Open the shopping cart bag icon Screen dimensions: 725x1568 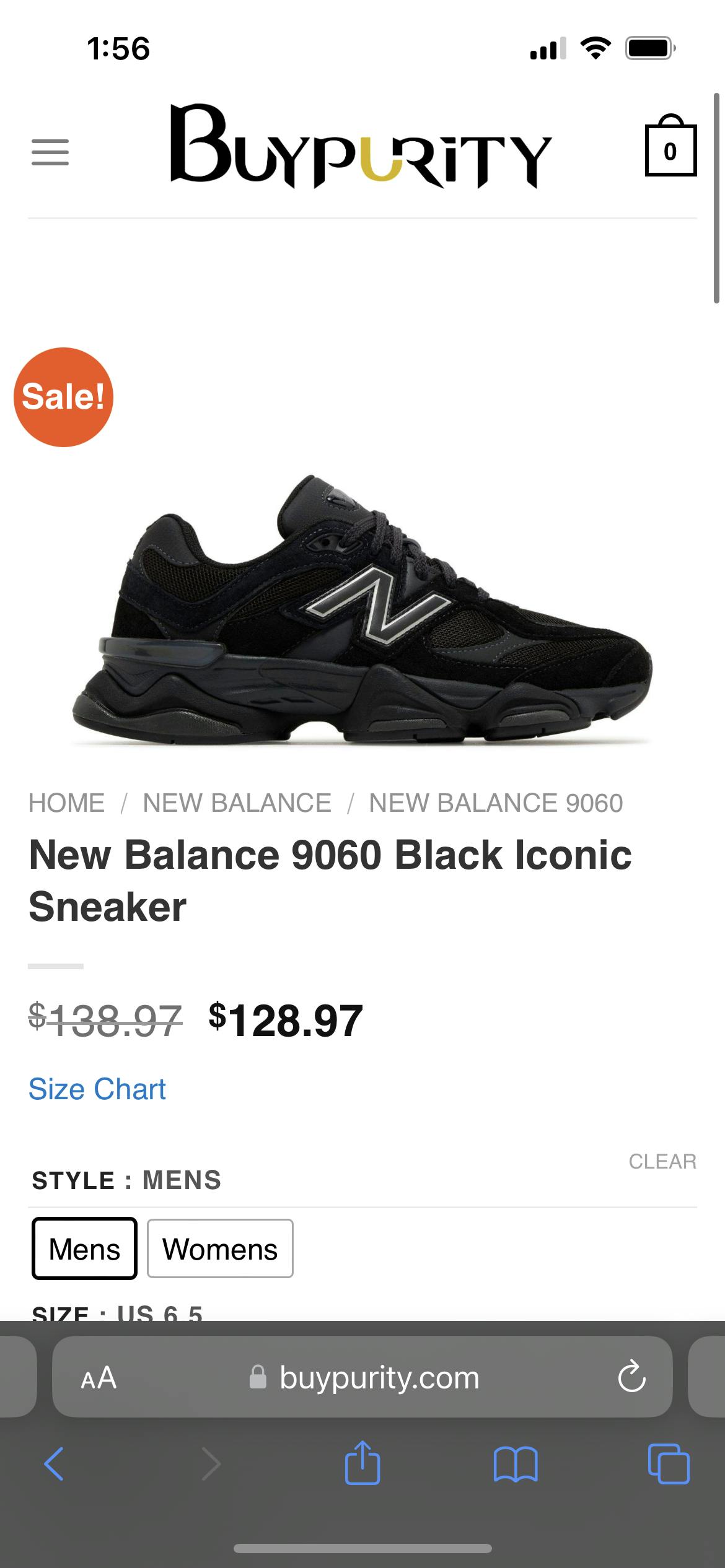click(x=670, y=149)
